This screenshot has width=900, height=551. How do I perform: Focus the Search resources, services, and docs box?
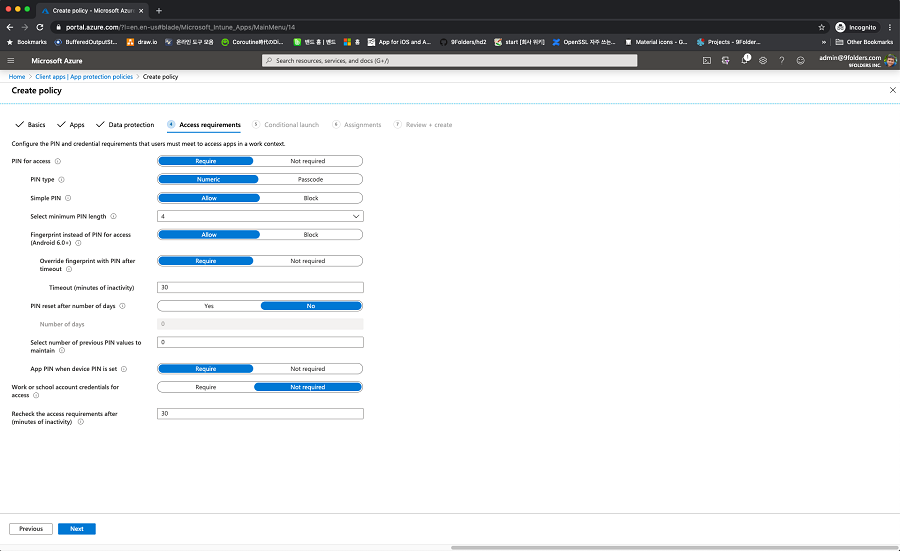coord(449,60)
